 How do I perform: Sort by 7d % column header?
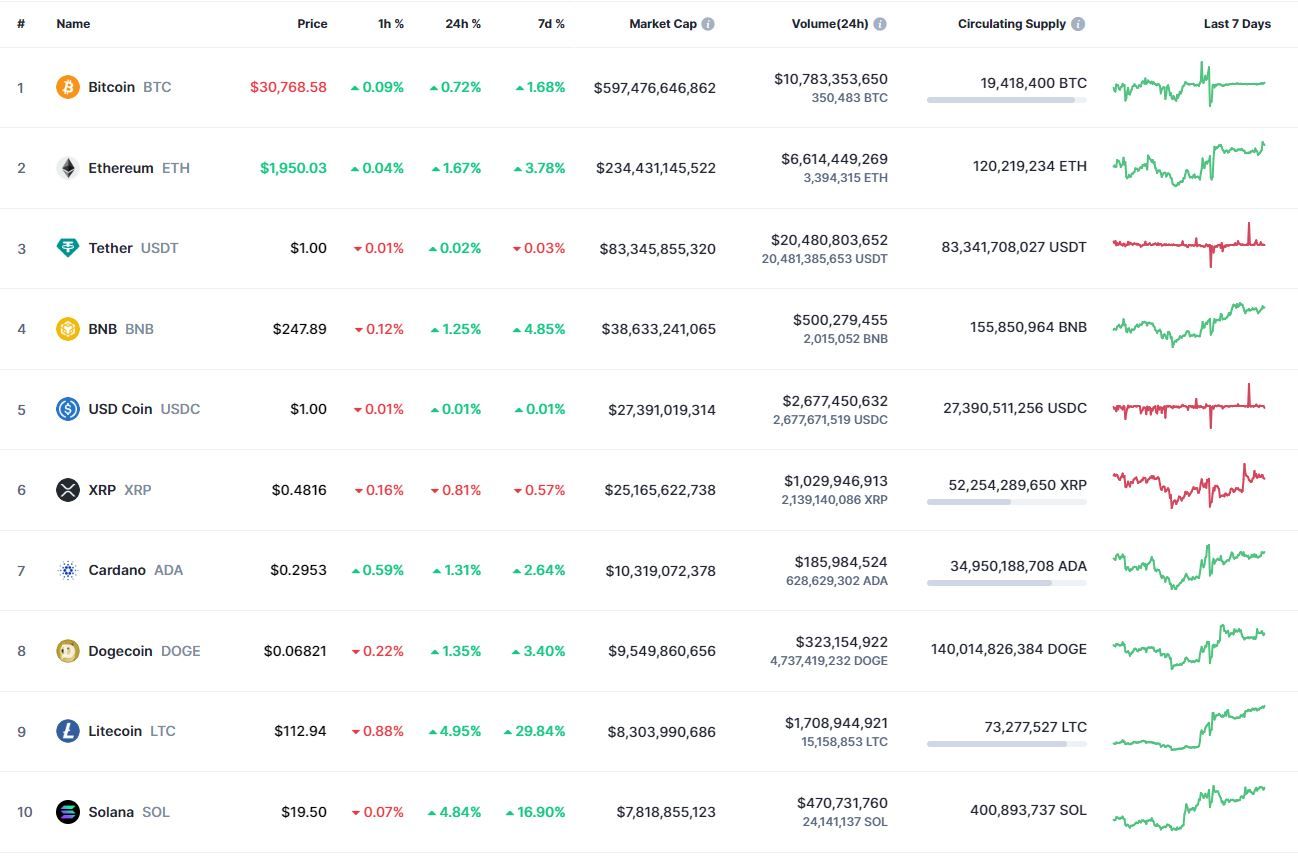click(x=551, y=24)
